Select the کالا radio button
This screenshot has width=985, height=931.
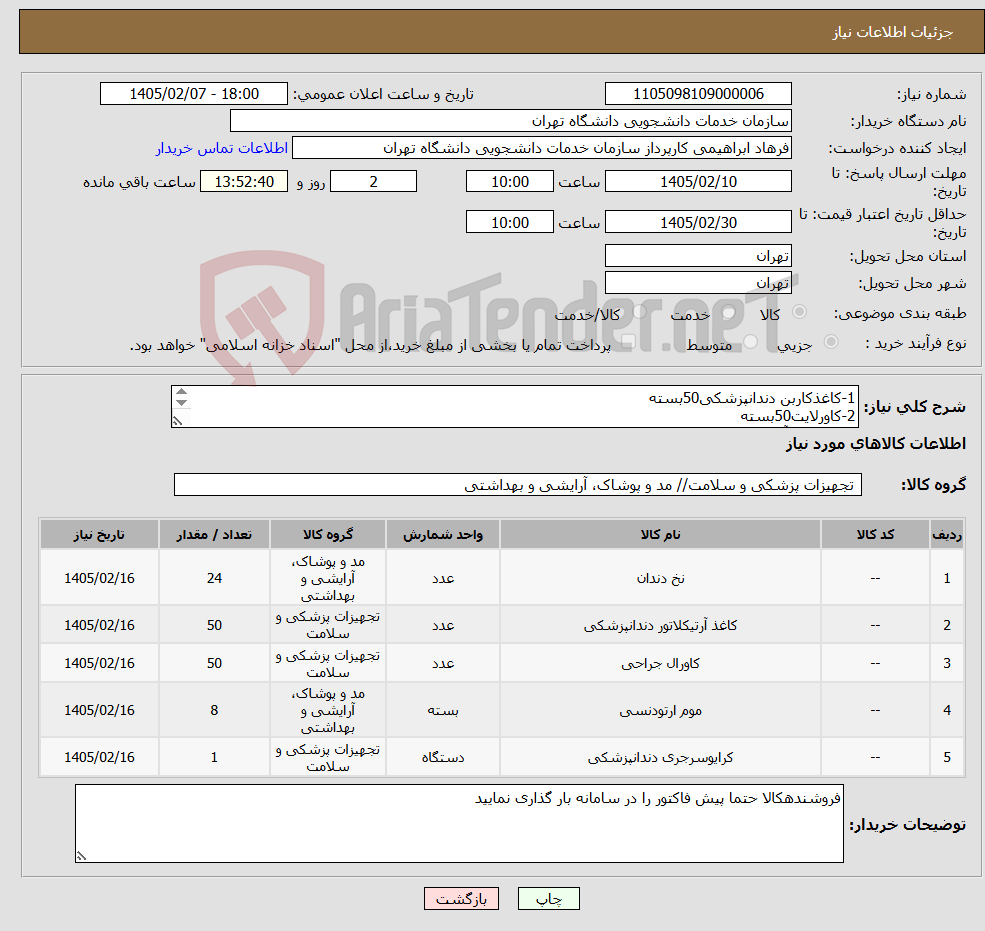pos(800,312)
